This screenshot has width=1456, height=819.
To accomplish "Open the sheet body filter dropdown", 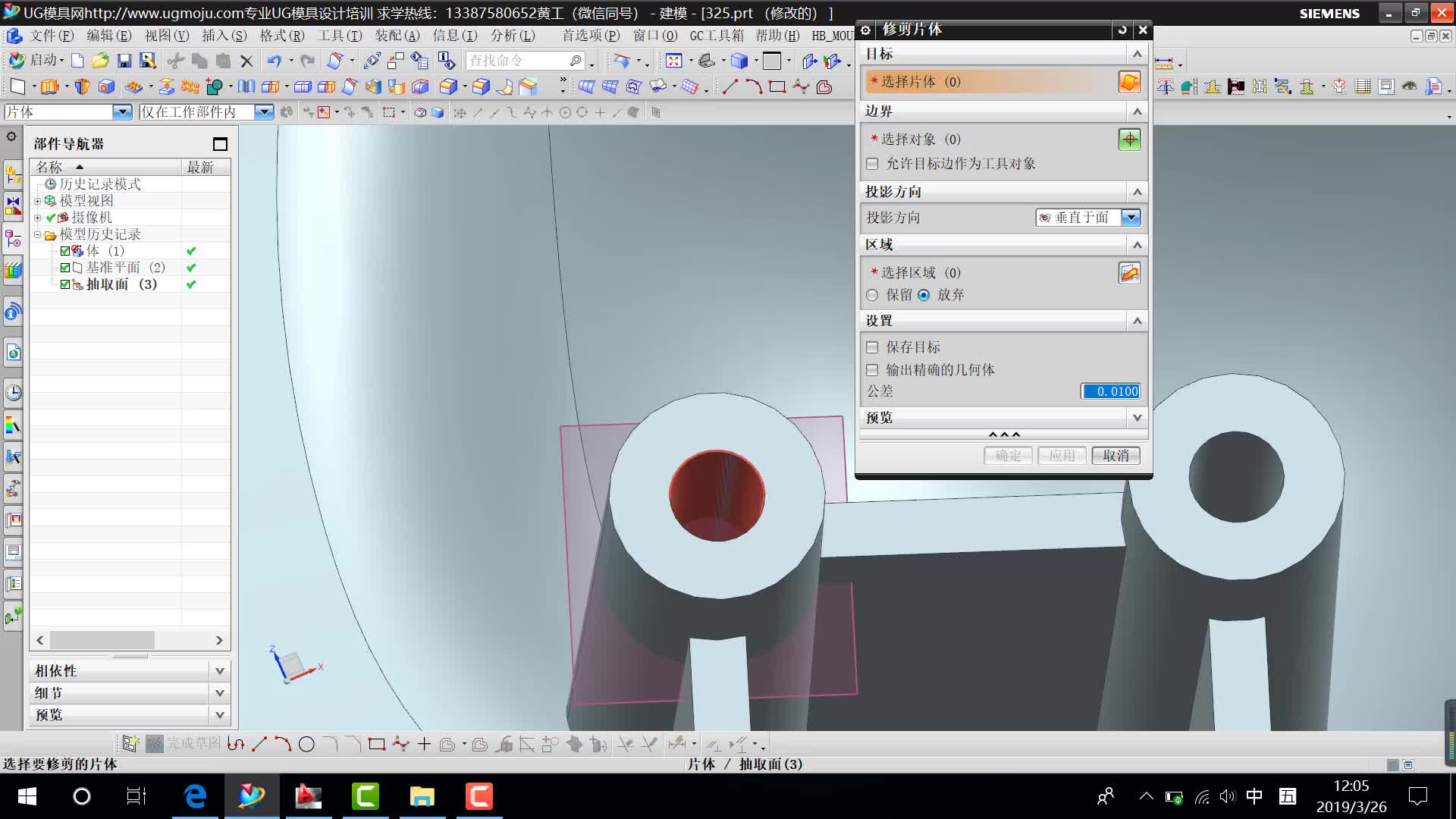I will [x=121, y=112].
